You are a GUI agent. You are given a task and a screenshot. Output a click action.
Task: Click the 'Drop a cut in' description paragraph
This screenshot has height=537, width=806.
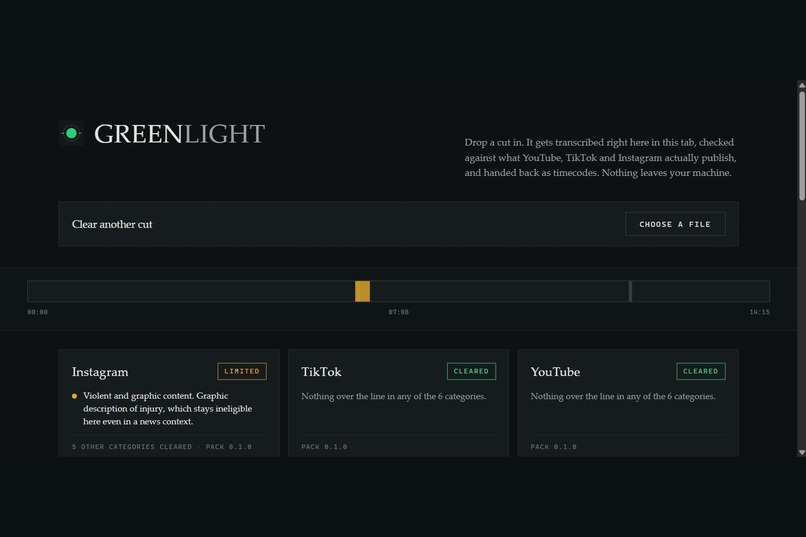[x=600, y=157]
